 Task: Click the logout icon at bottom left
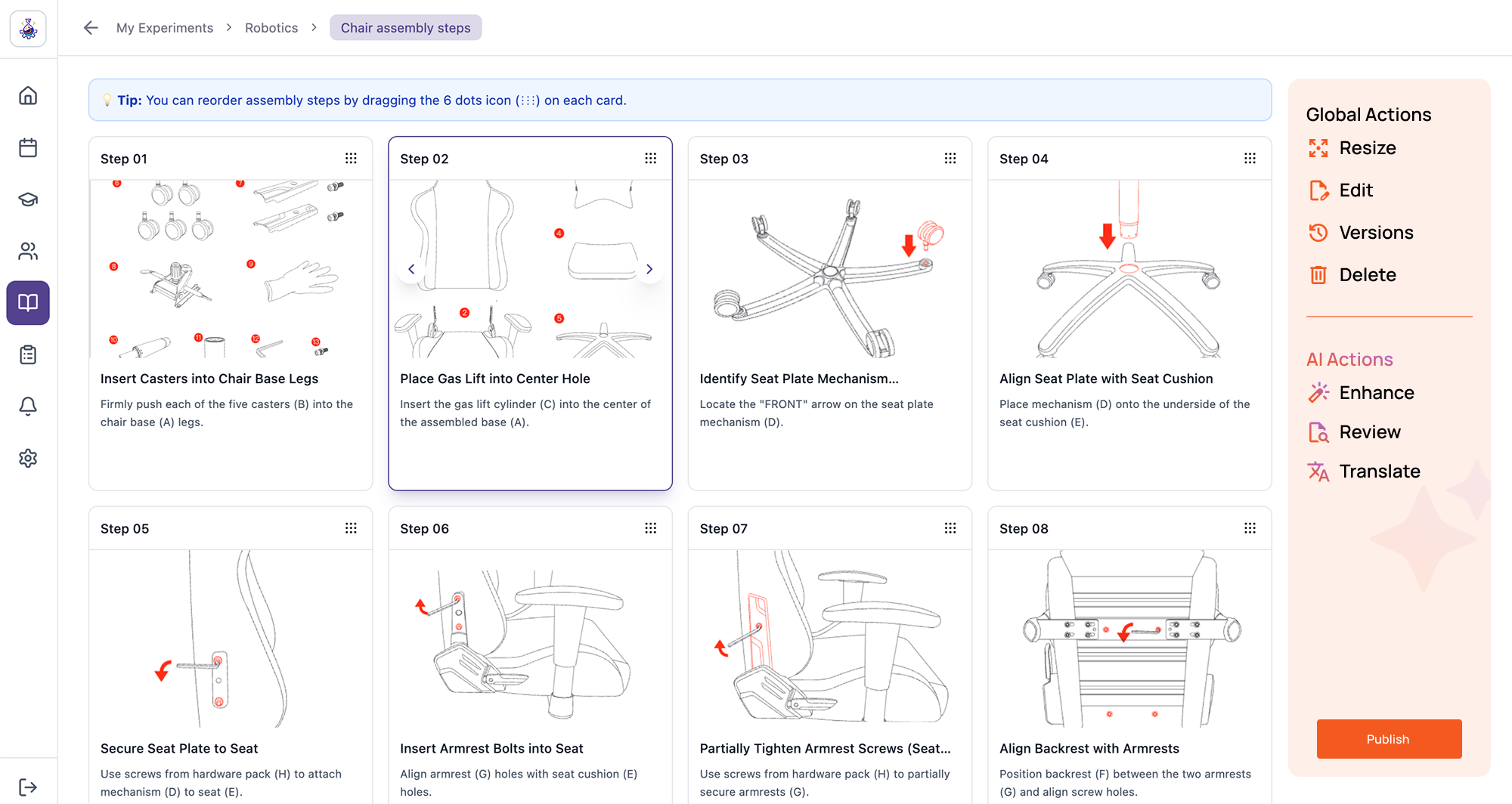coord(28,787)
